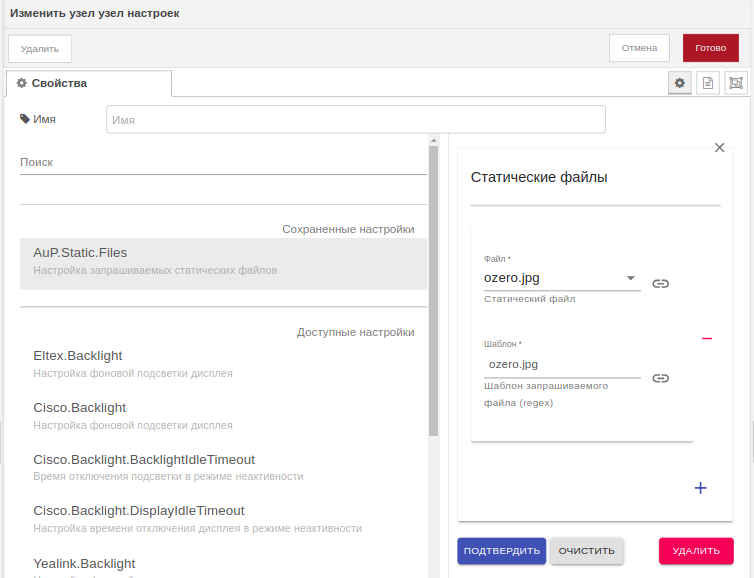The height and width of the screenshot is (578, 754).
Task: Switch to the Свойства tab
Action: (x=88, y=83)
